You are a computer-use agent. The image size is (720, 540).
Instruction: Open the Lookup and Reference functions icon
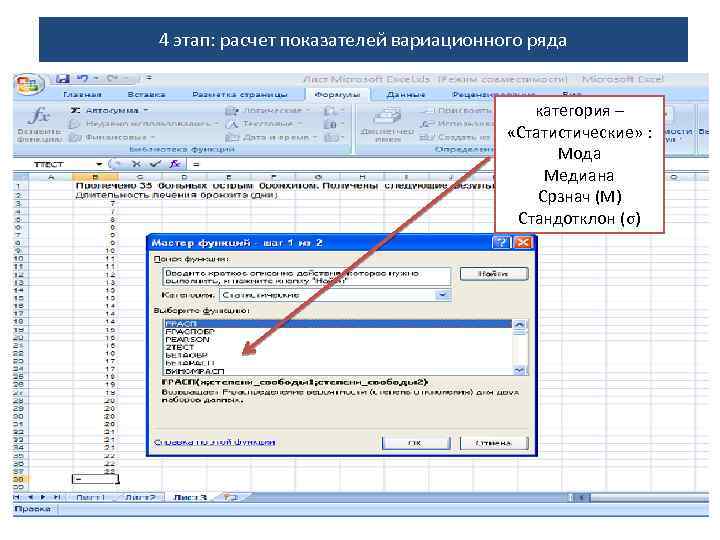(332, 111)
